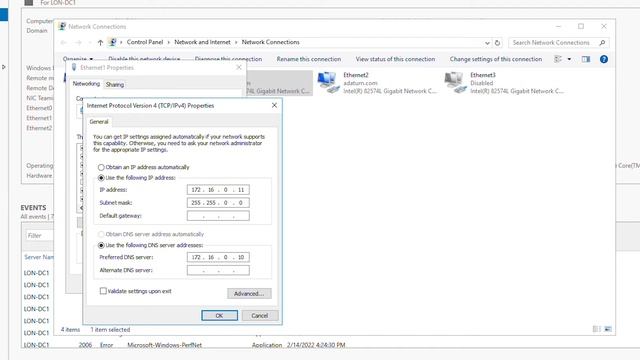Expand address bar history dropdown
The image size is (640, 360).
487,42
